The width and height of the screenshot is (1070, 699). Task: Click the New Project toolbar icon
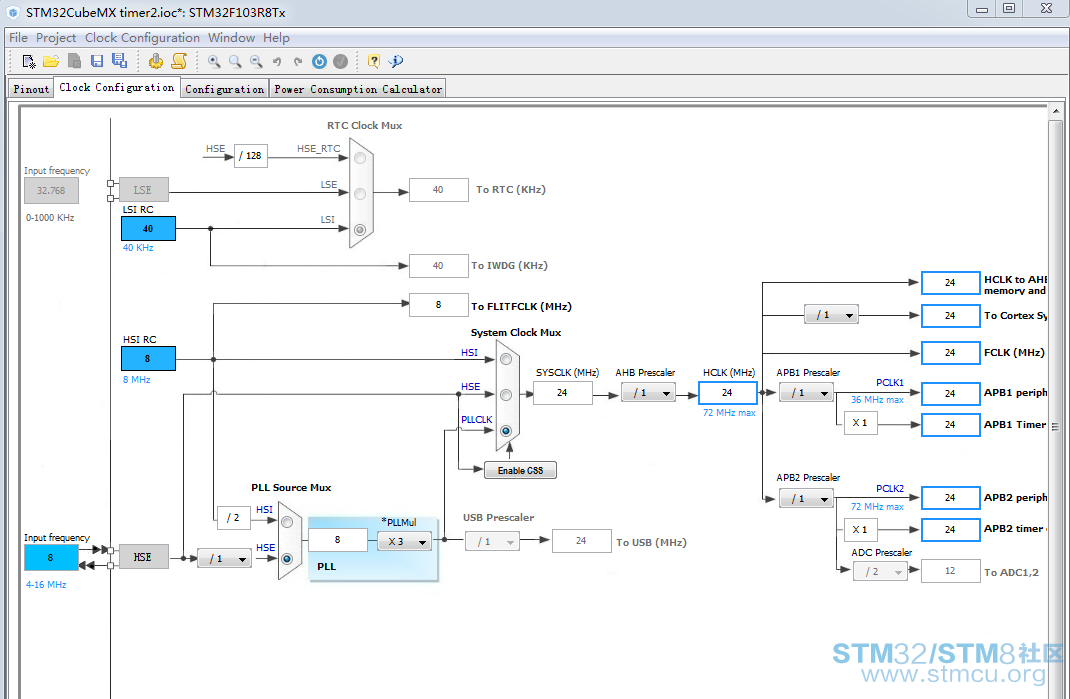pos(29,61)
